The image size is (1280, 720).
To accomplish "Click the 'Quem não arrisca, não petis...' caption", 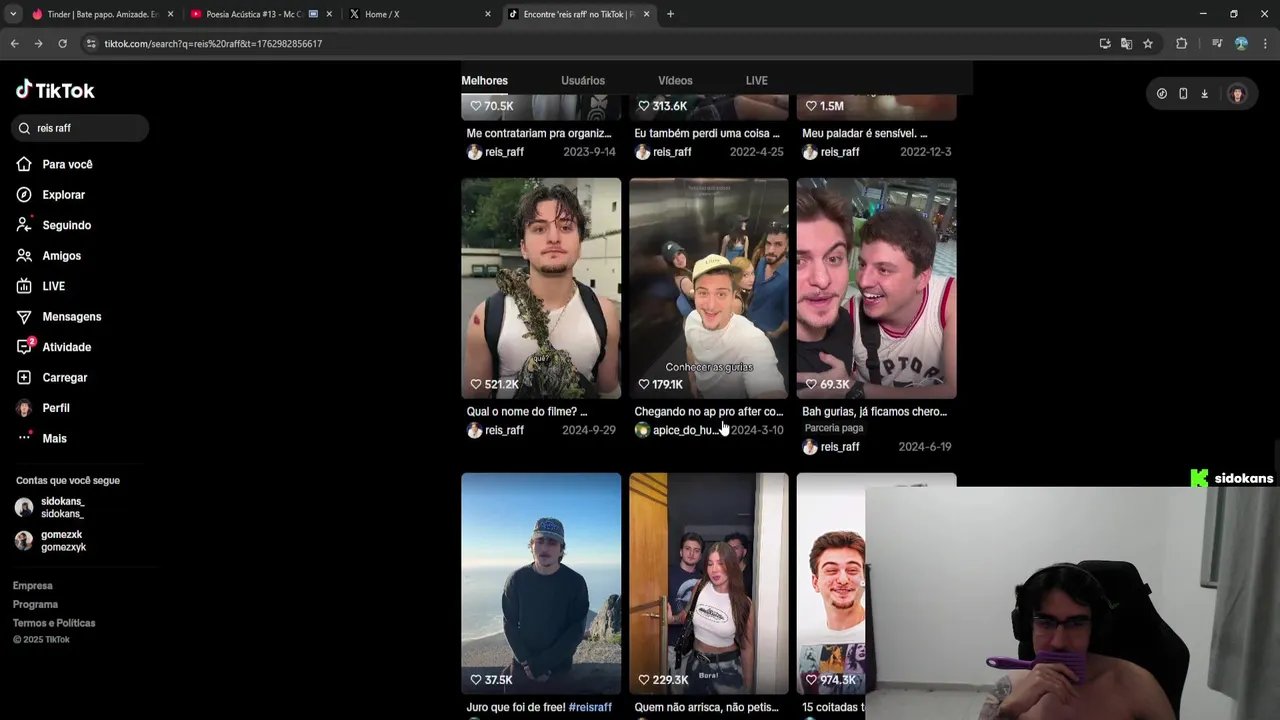I will click(706, 707).
